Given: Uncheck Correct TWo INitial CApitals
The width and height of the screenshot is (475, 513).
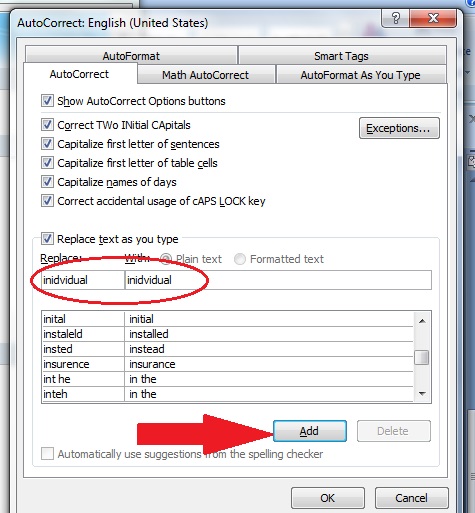Looking at the screenshot, I should point(47,125).
